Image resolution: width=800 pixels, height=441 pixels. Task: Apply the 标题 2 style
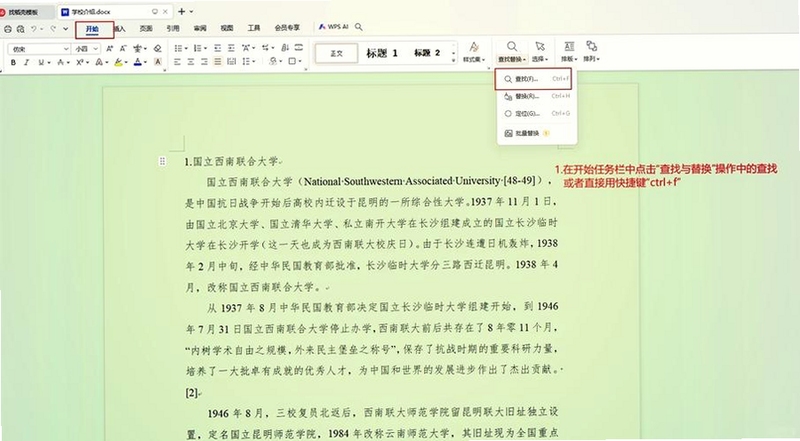(x=427, y=53)
